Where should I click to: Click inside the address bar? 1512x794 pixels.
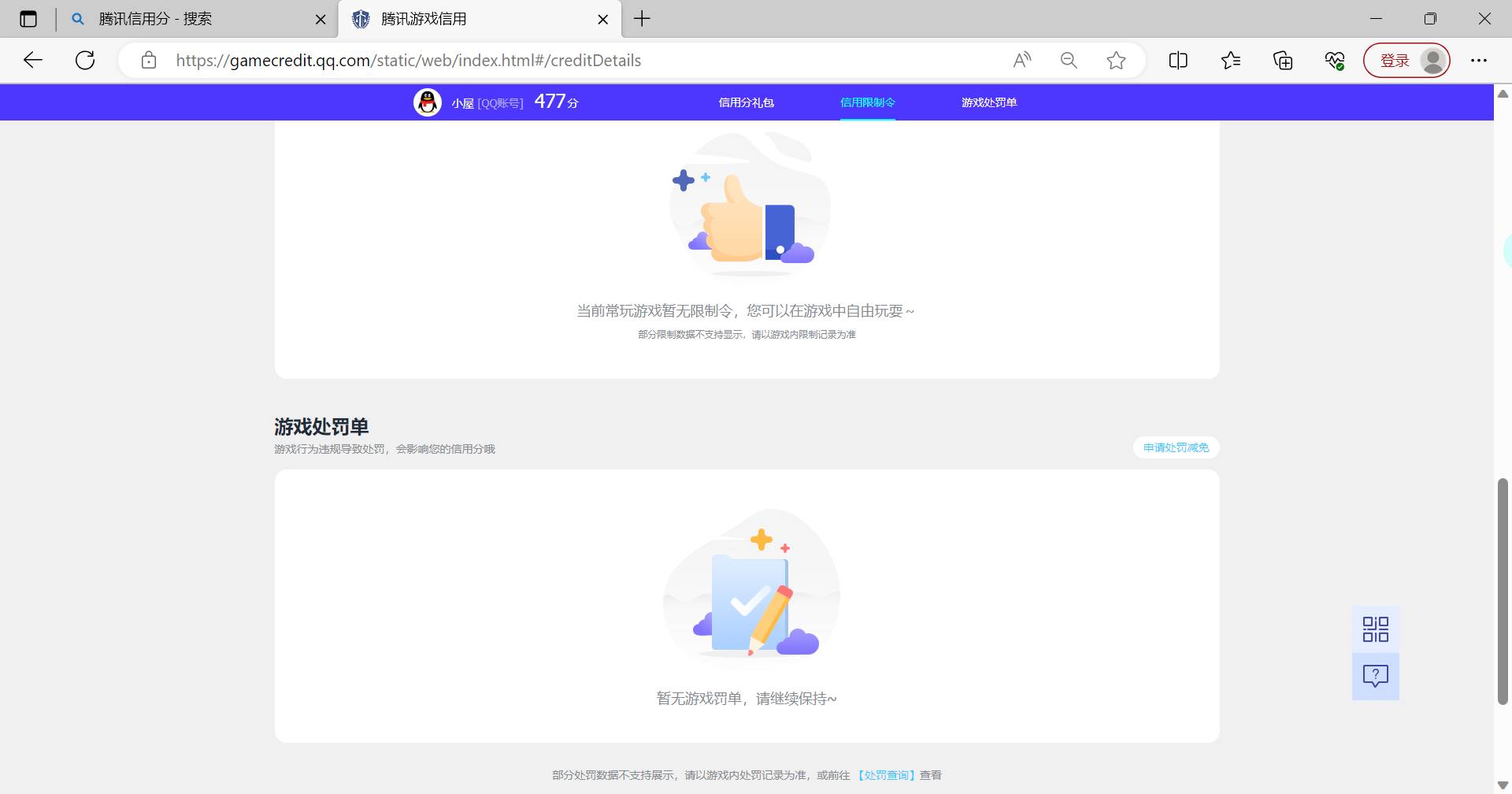tap(551, 60)
